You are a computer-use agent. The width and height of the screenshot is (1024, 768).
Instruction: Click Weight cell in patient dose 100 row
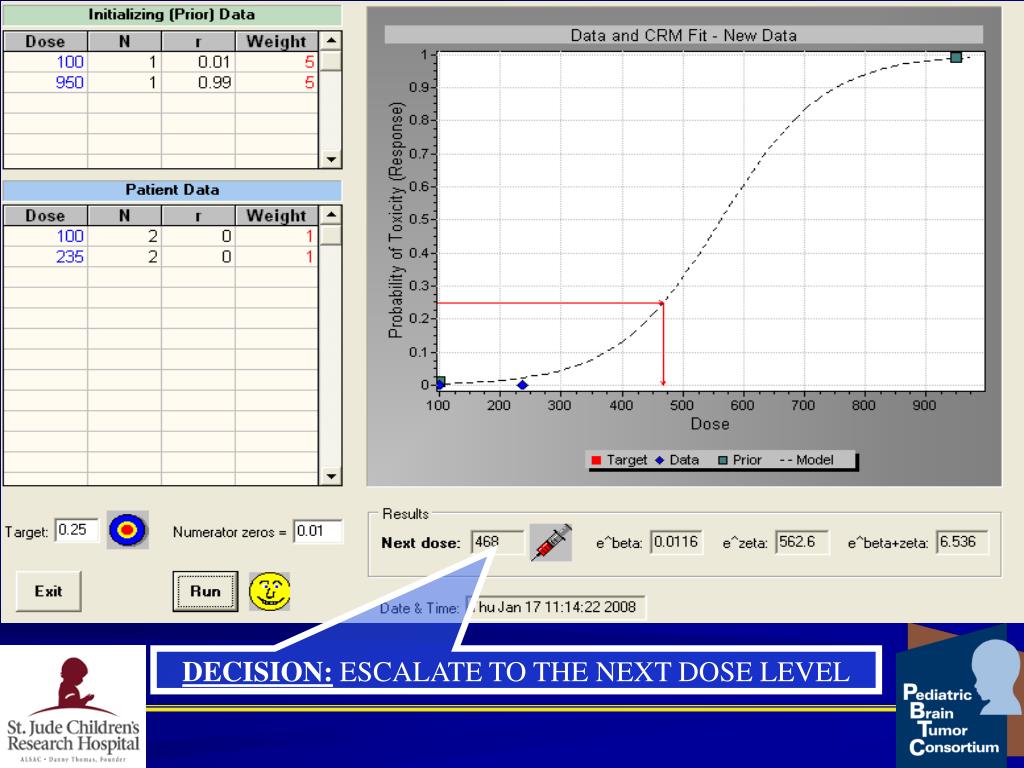276,236
